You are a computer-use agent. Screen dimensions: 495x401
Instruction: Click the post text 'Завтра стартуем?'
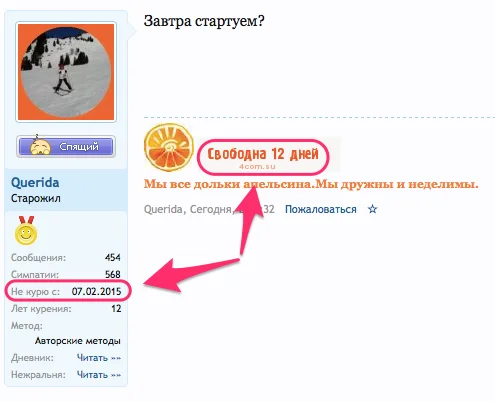pos(204,21)
